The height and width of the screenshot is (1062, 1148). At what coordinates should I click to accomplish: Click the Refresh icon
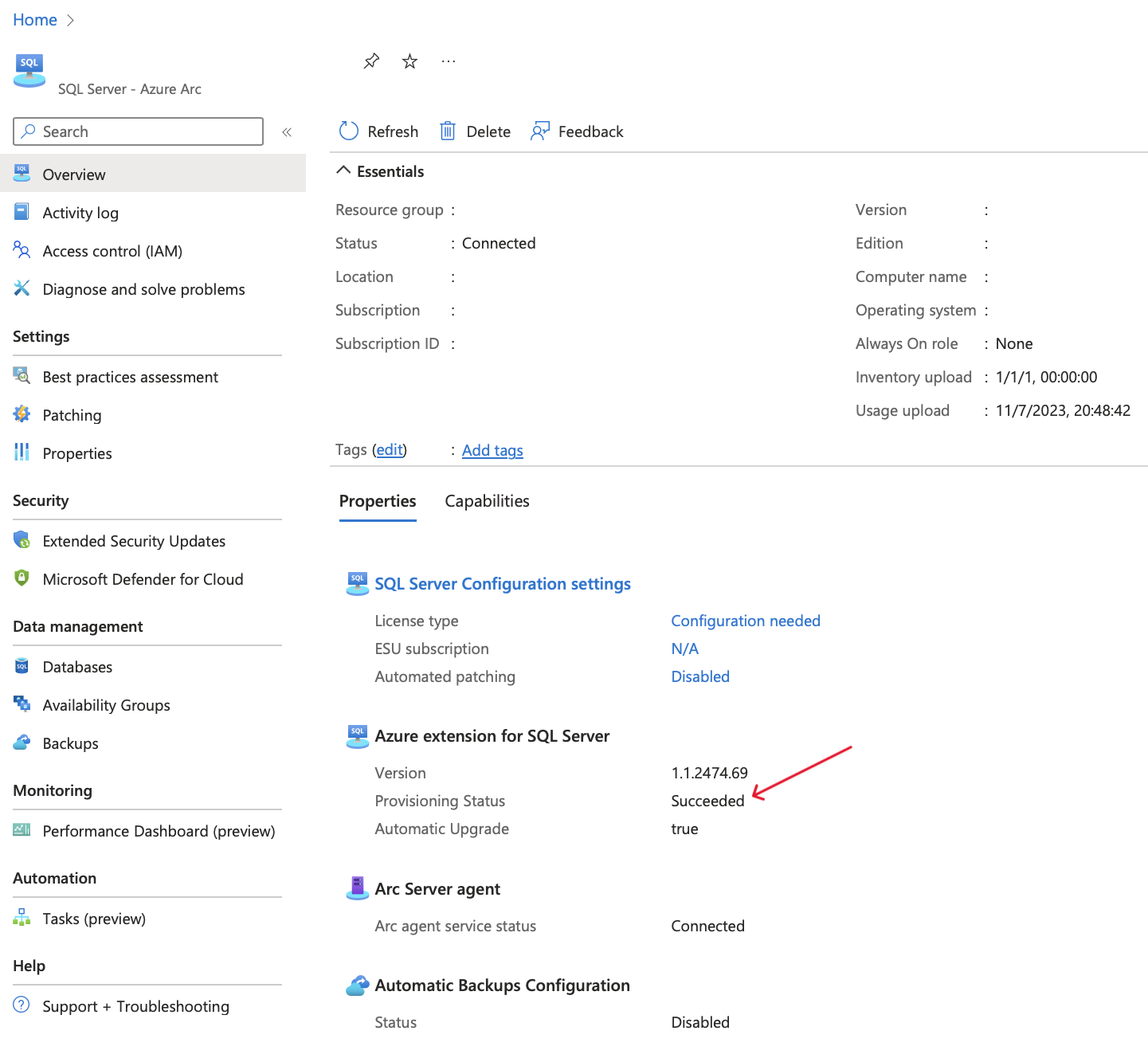click(x=349, y=131)
